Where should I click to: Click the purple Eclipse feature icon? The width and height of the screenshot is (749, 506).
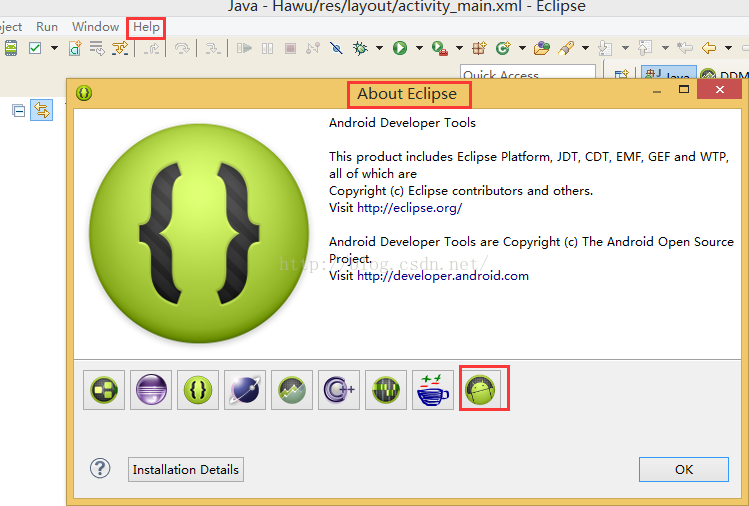click(151, 390)
